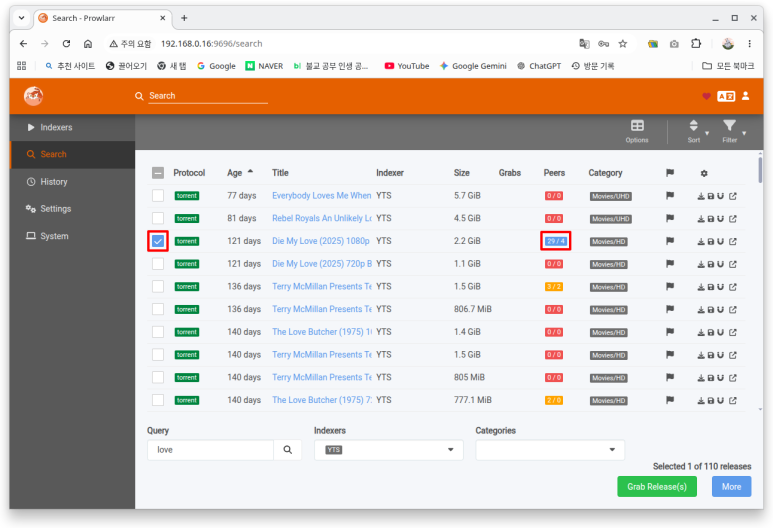Check the checkbox of the 806.7 MiB row
The height and width of the screenshot is (528, 773).
pyautogui.click(x=158, y=309)
